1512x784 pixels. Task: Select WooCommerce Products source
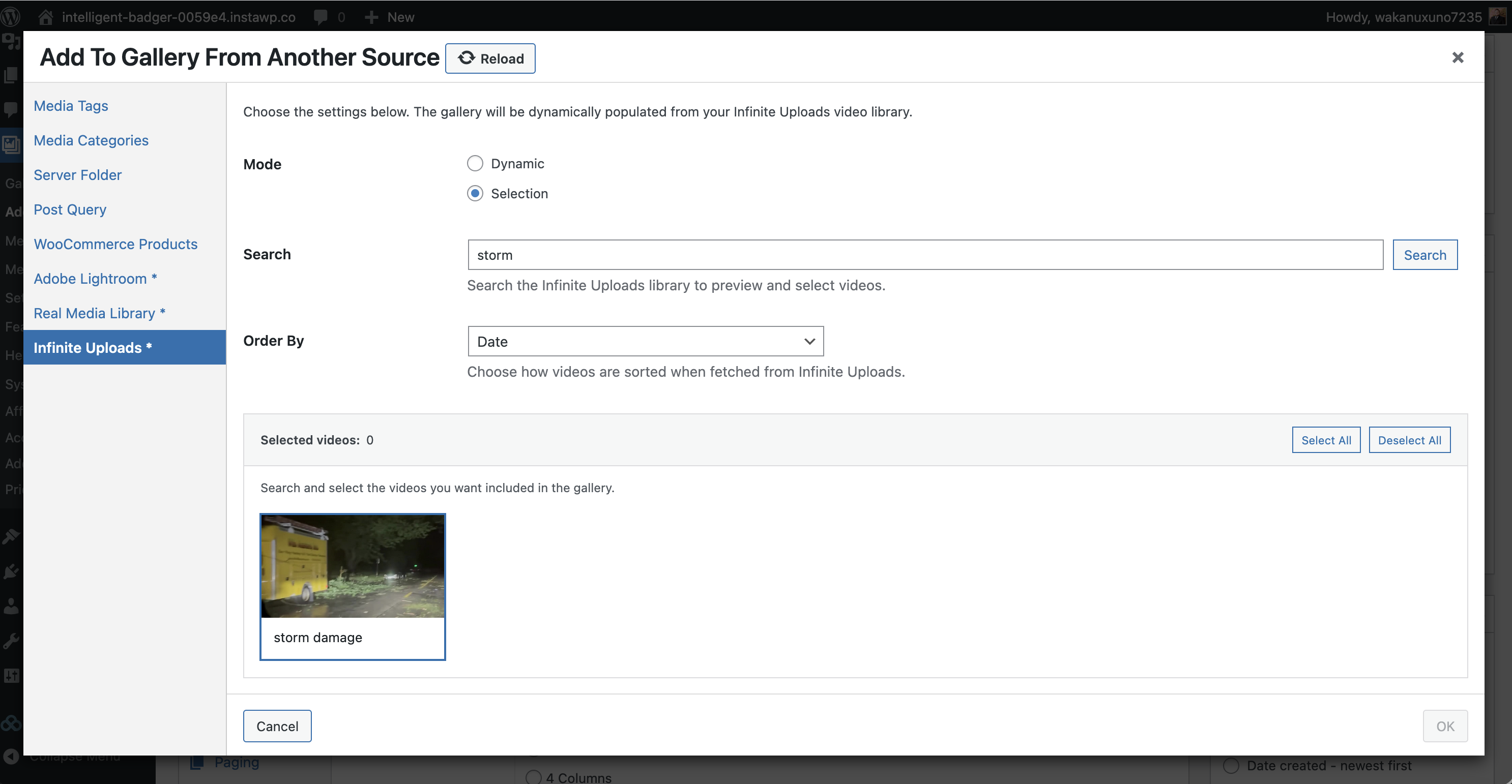tap(115, 244)
